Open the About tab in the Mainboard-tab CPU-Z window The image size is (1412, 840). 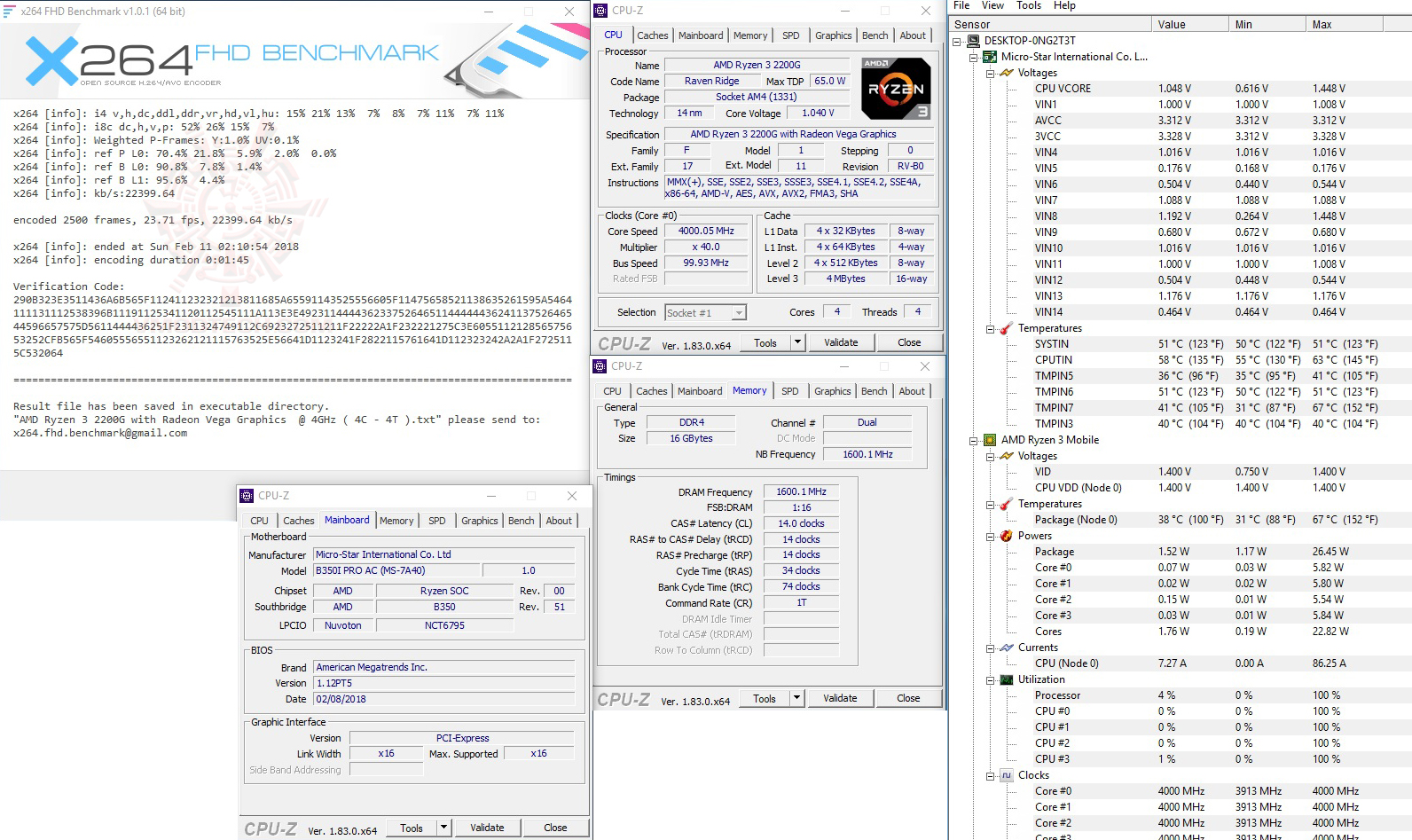559,521
